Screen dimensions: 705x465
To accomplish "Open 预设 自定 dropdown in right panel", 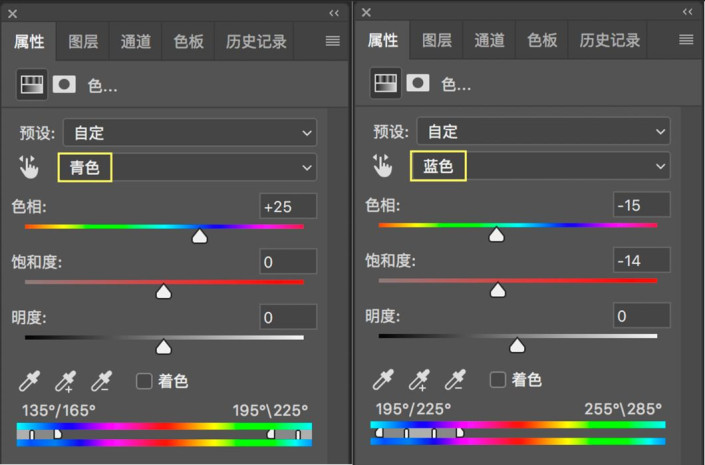I will point(544,131).
